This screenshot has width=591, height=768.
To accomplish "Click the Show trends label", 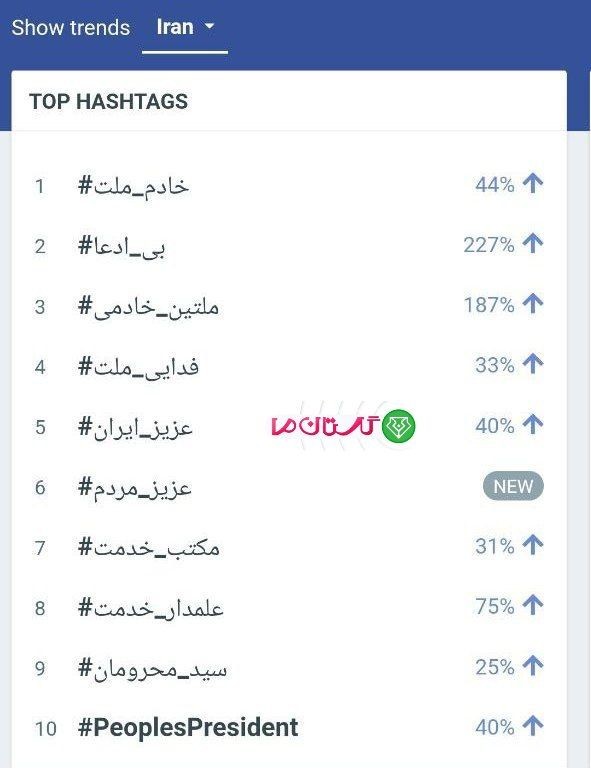I will (71, 27).
